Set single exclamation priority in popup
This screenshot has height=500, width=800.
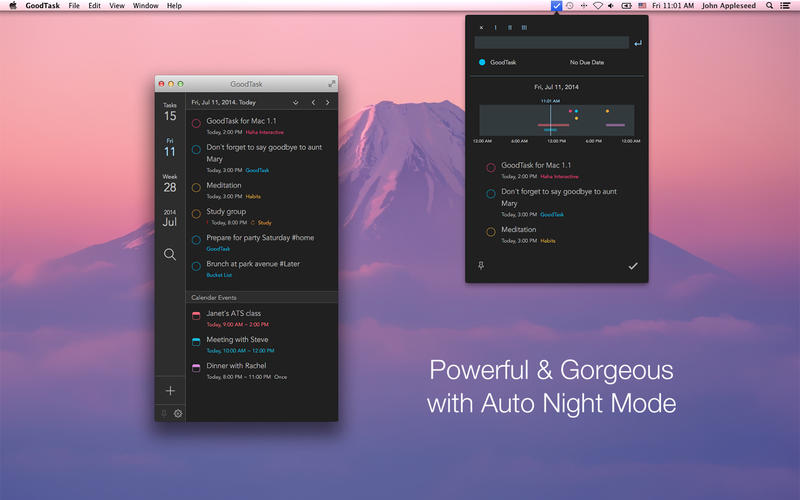point(495,28)
